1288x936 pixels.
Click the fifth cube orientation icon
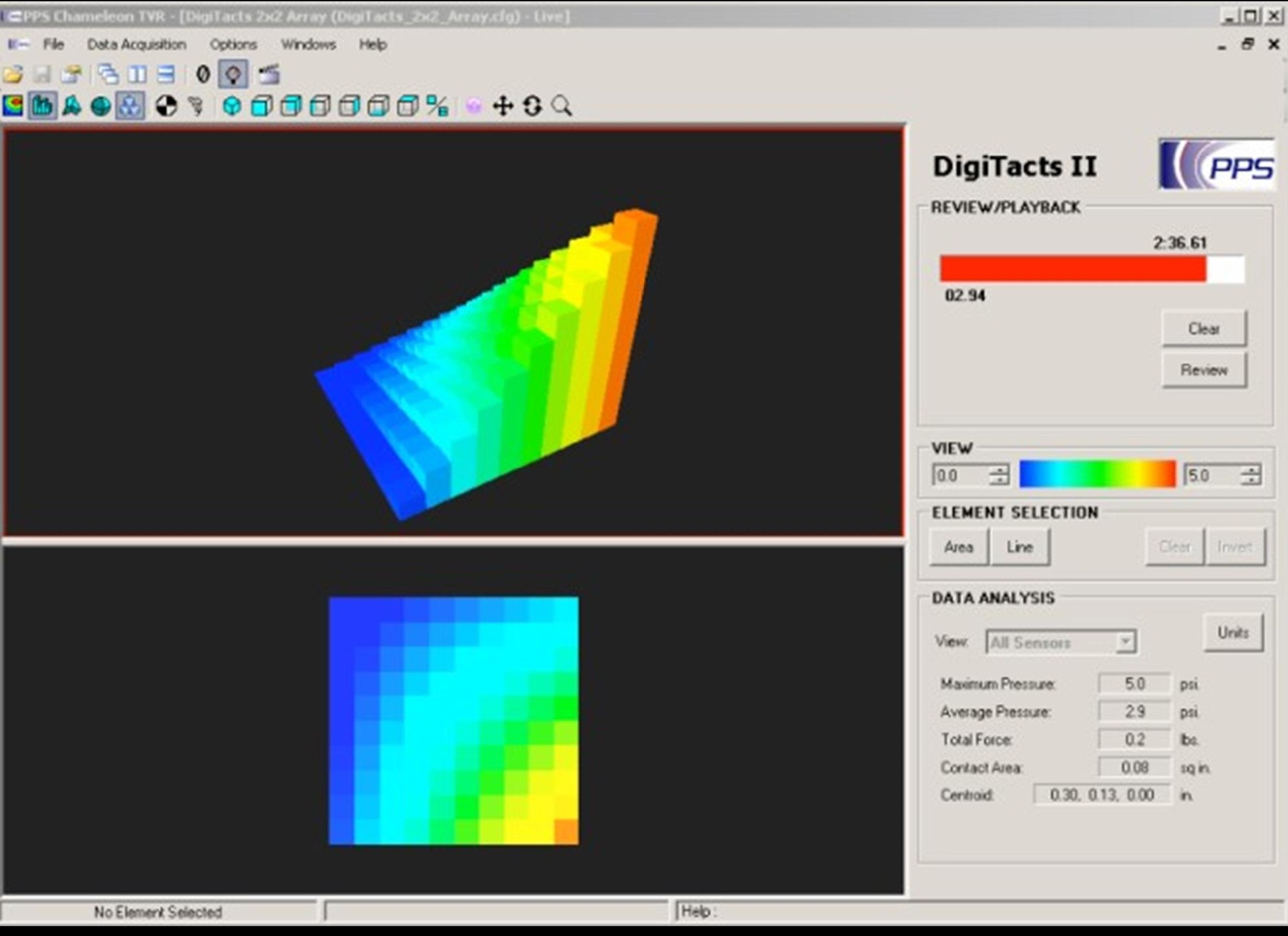[349, 106]
